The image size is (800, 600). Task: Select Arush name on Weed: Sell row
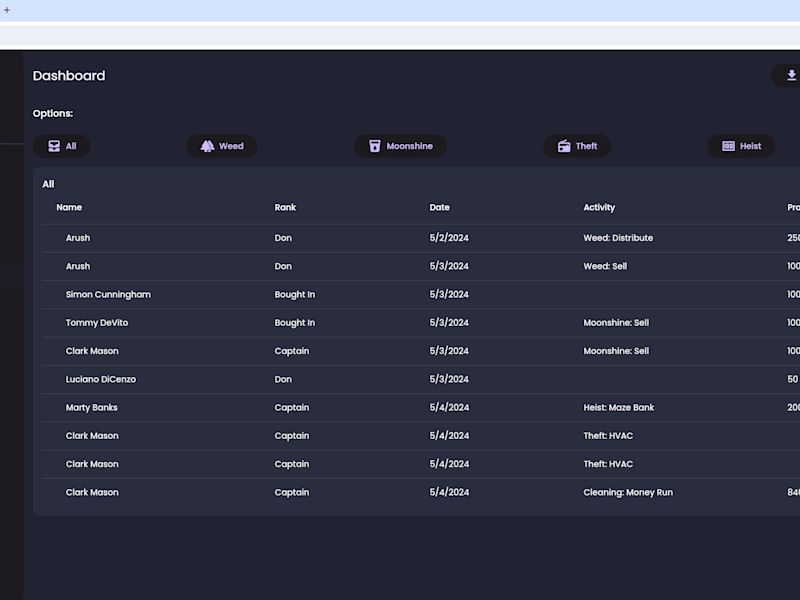(x=78, y=266)
